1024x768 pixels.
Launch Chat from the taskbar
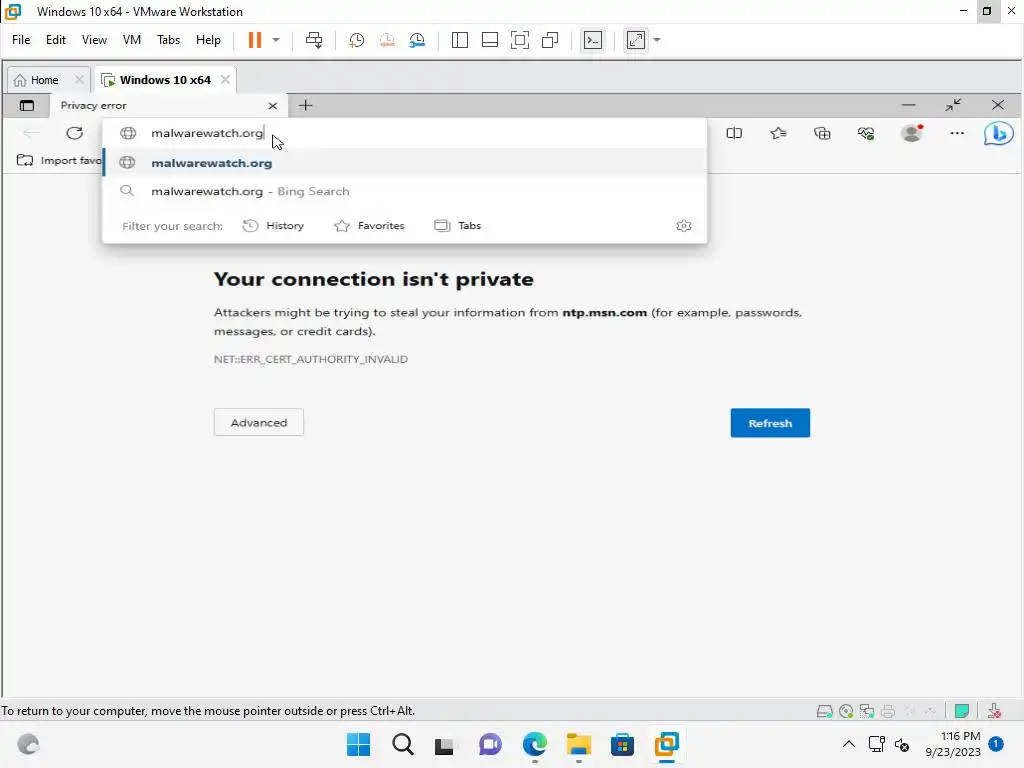click(490, 744)
